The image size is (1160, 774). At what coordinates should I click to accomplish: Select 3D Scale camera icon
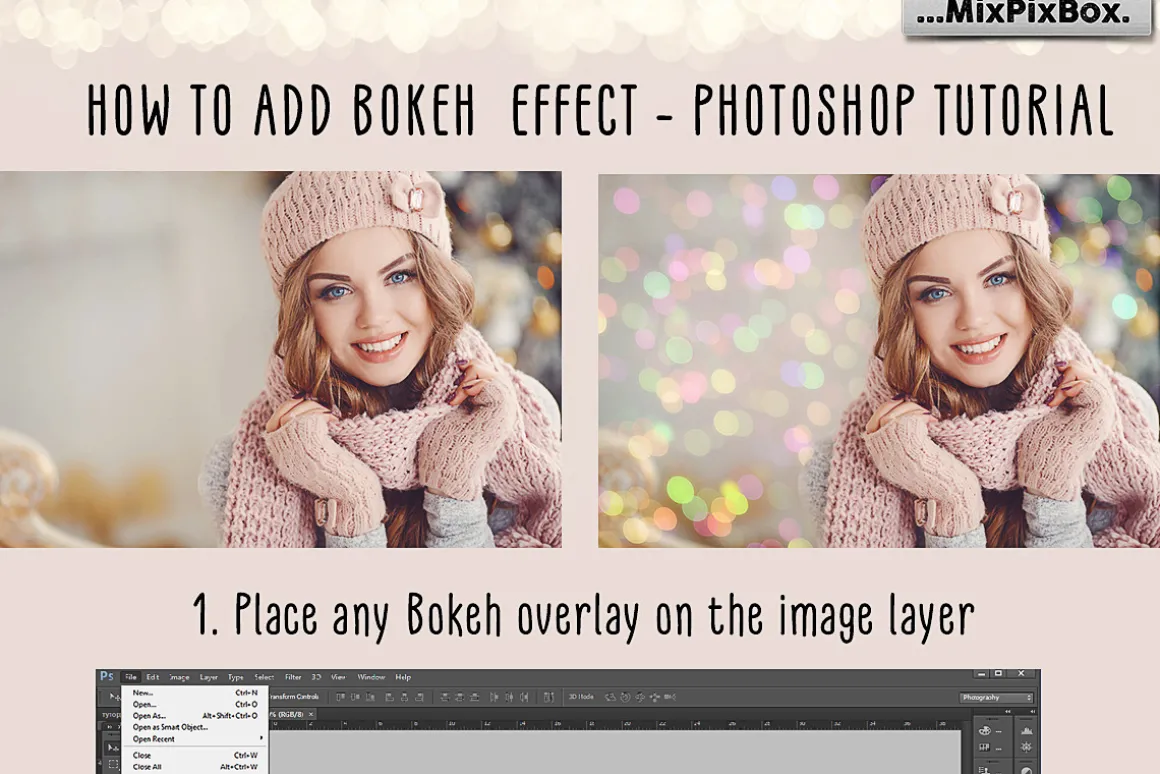tap(670, 697)
